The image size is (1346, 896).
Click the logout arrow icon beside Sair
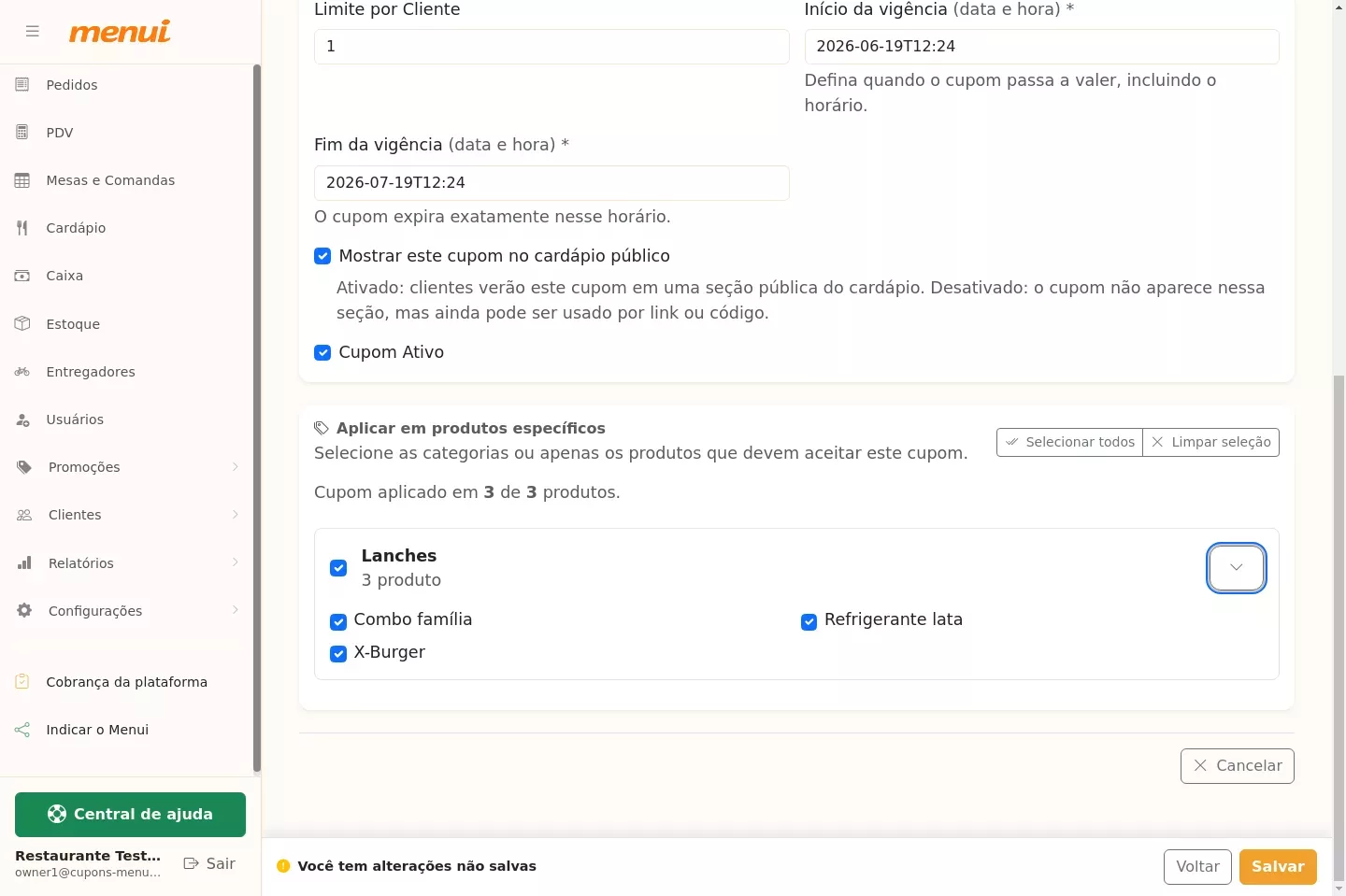pos(191,863)
